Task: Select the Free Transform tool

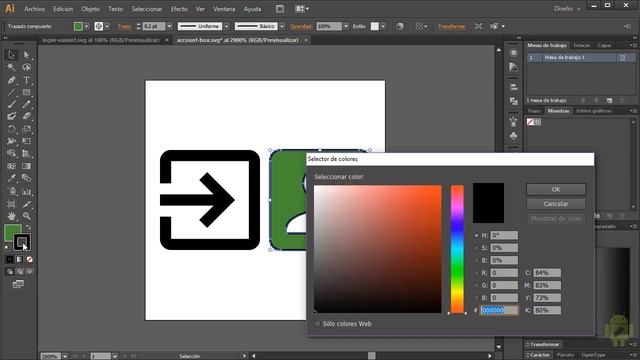Action: 27,141
